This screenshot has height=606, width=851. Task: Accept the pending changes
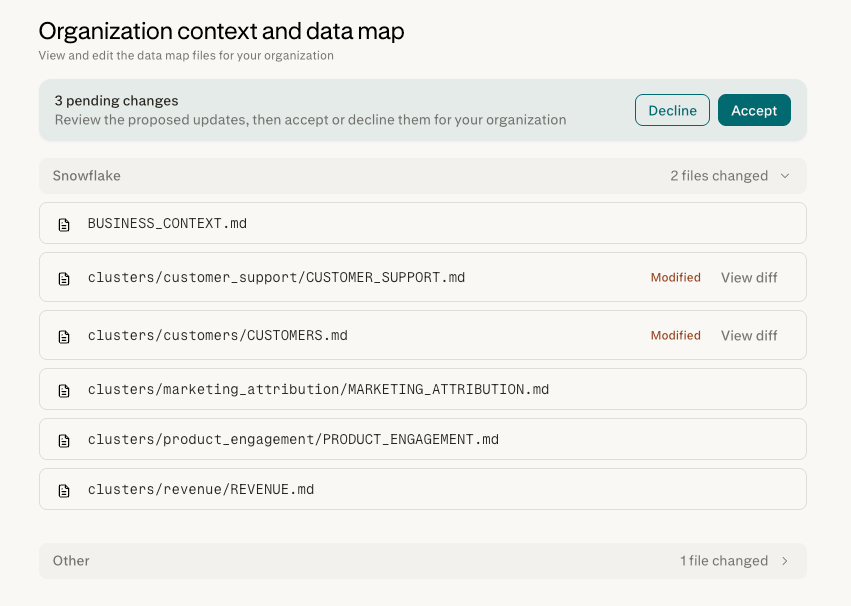tap(754, 110)
